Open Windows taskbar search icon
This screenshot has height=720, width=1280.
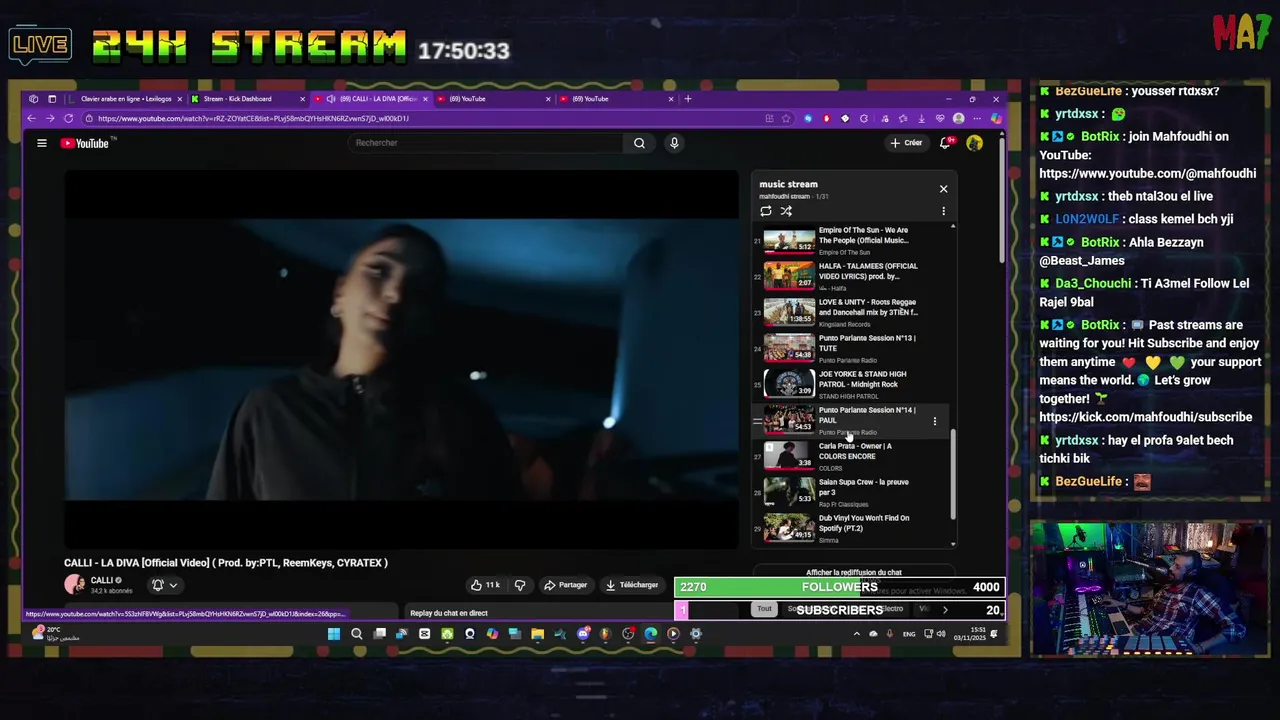coord(357,634)
